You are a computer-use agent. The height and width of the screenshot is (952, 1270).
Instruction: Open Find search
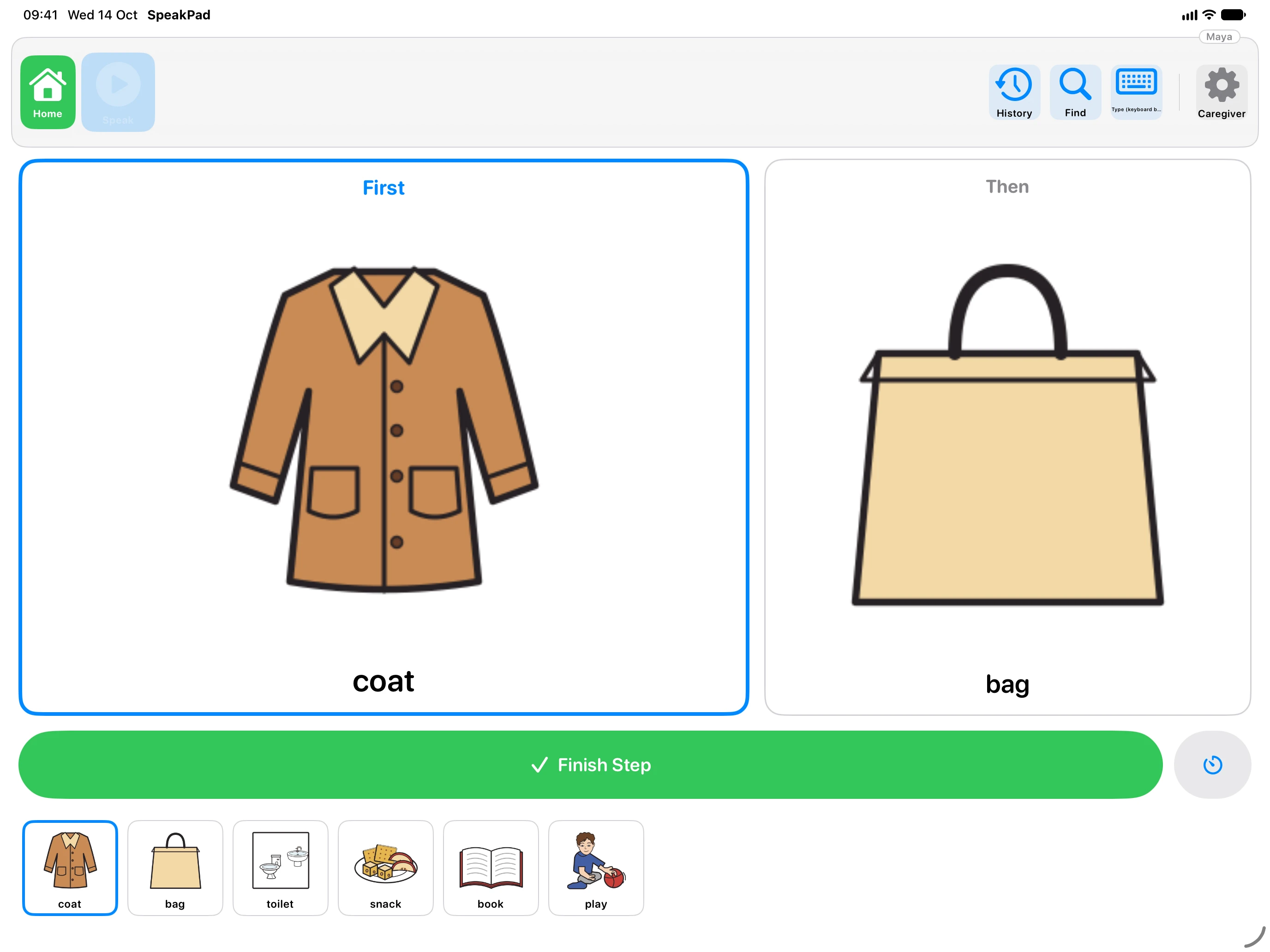pyautogui.click(x=1075, y=92)
